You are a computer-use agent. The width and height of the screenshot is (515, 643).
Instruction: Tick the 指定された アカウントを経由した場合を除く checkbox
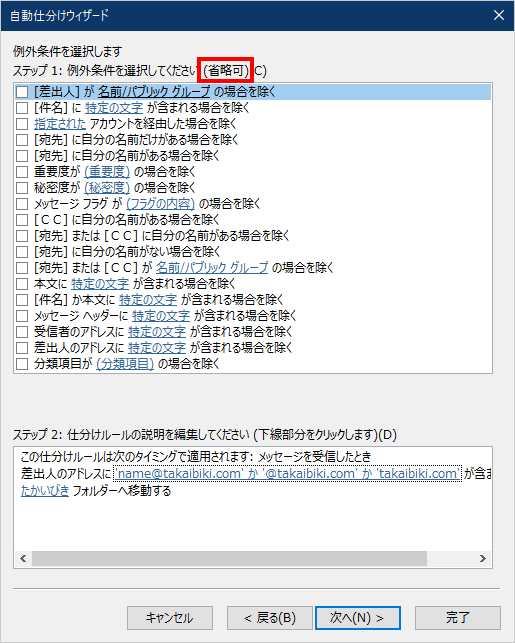tap(22, 124)
